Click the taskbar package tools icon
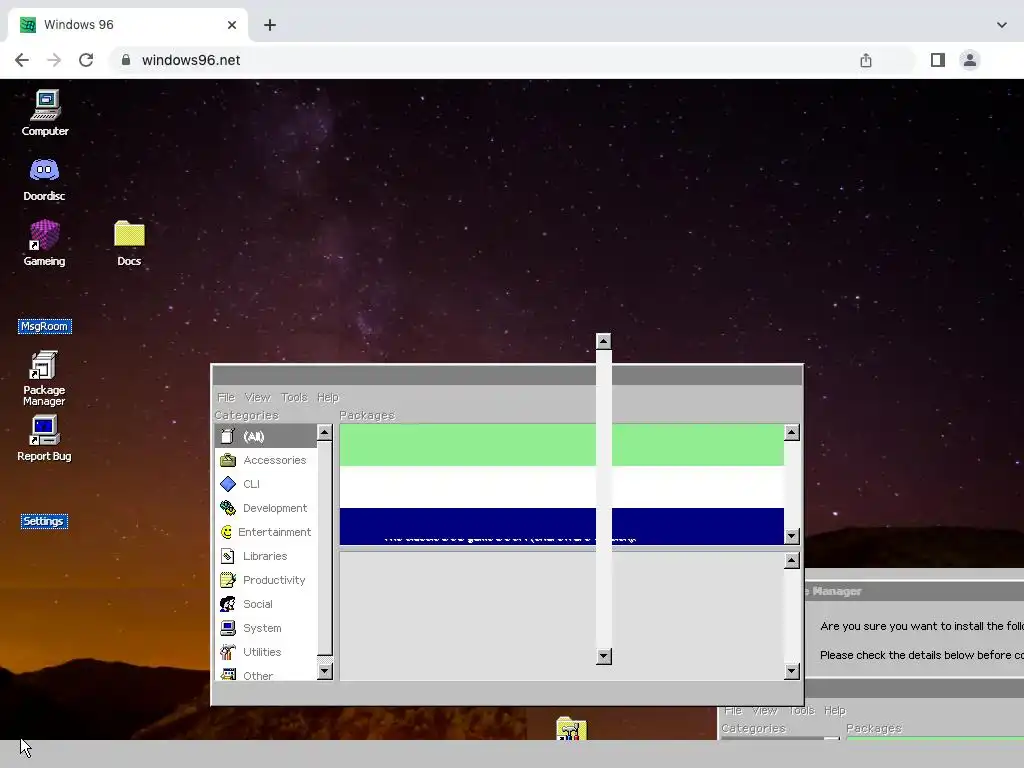 coord(571,729)
